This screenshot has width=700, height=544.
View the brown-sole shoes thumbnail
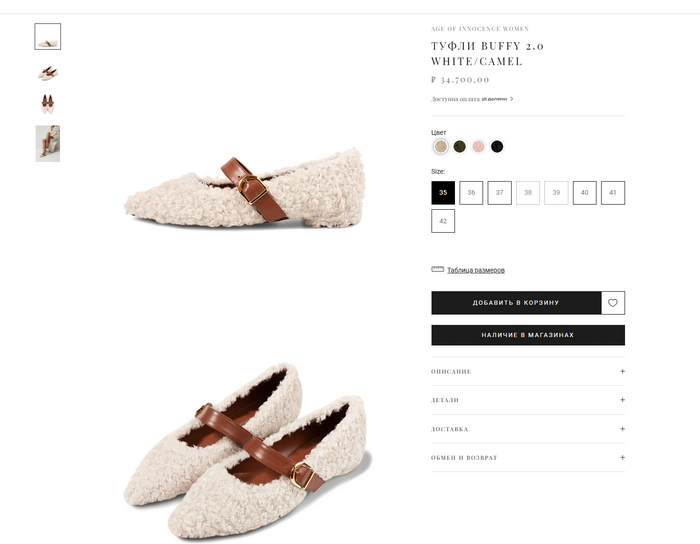48,104
